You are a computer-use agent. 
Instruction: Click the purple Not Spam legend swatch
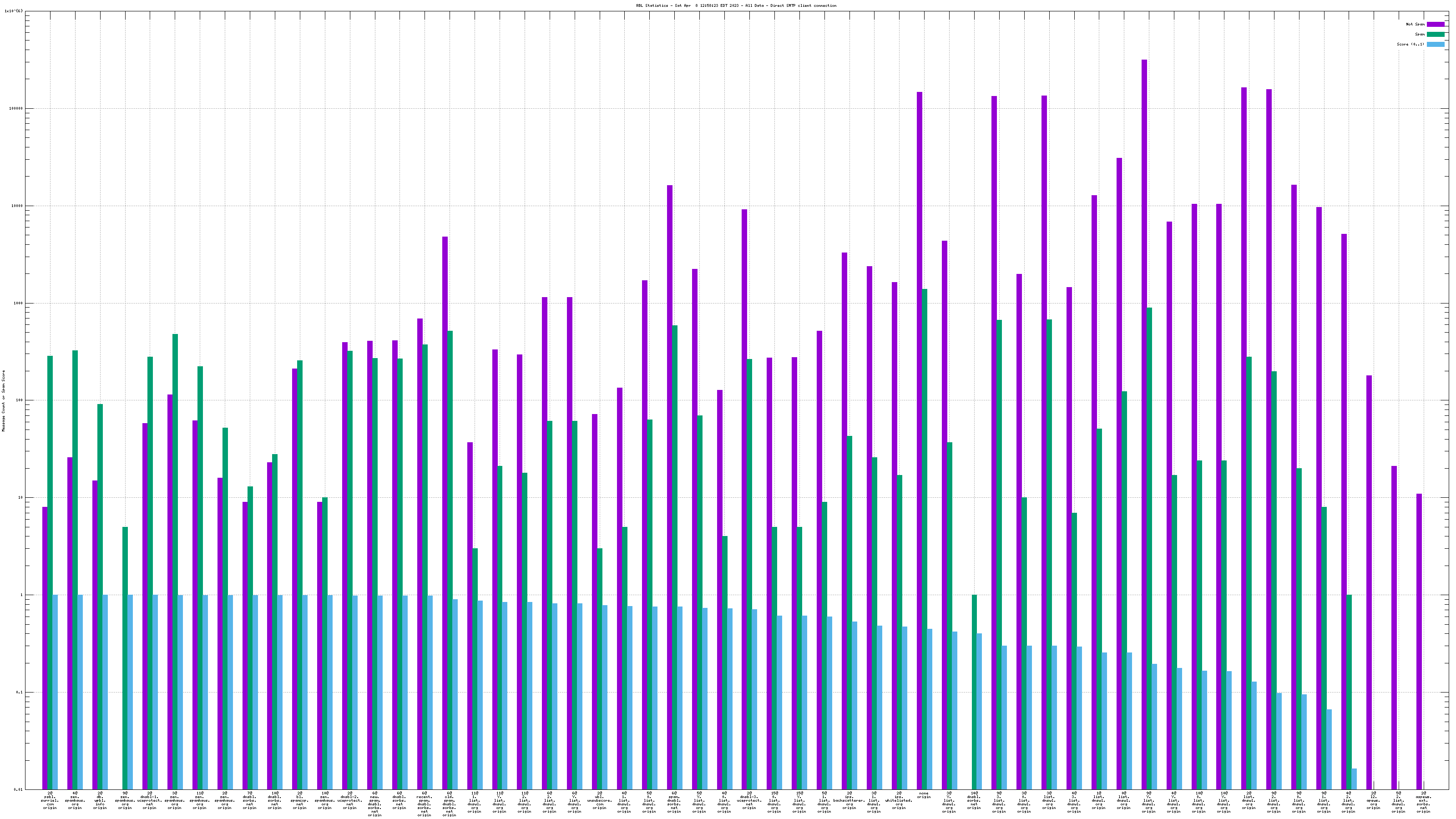[x=1435, y=24]
